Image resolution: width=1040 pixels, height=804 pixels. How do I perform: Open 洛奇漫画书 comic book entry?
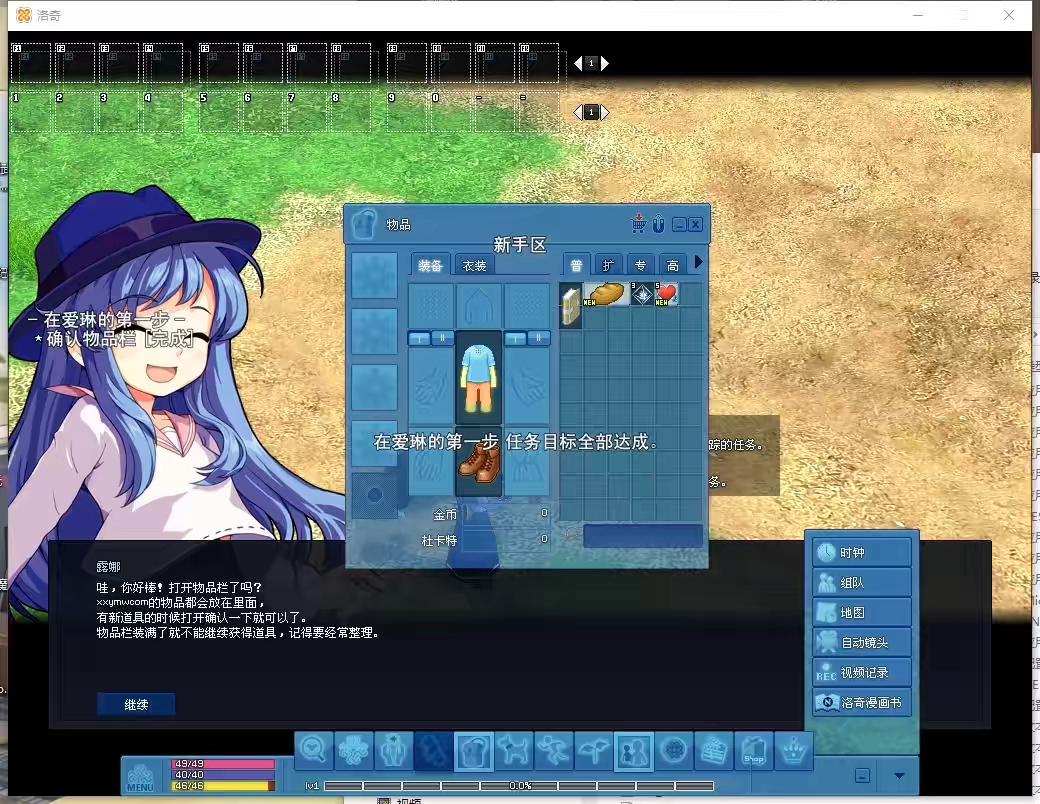coord(862,702)
